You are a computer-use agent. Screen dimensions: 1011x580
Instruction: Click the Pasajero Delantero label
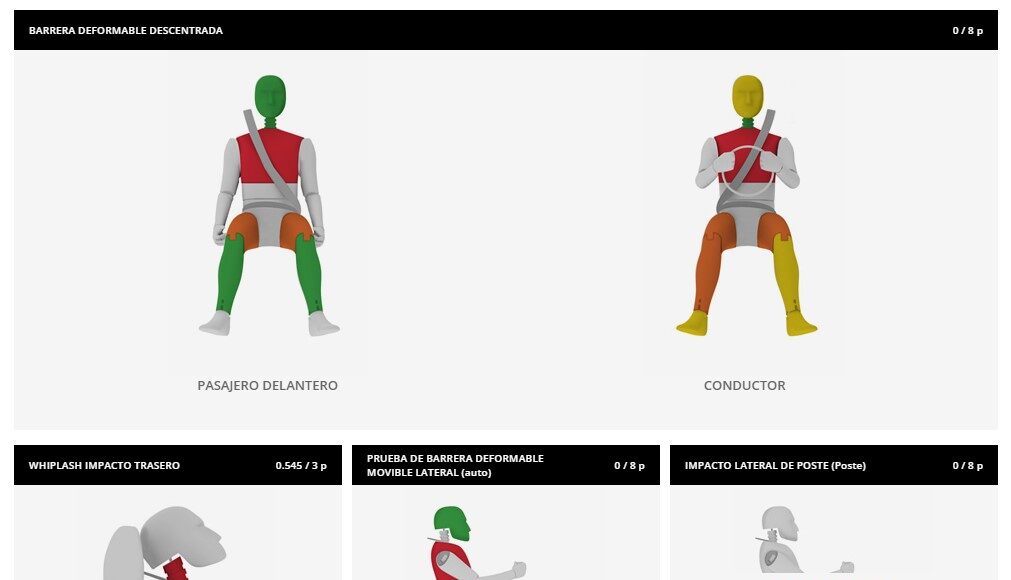[268, 385]
